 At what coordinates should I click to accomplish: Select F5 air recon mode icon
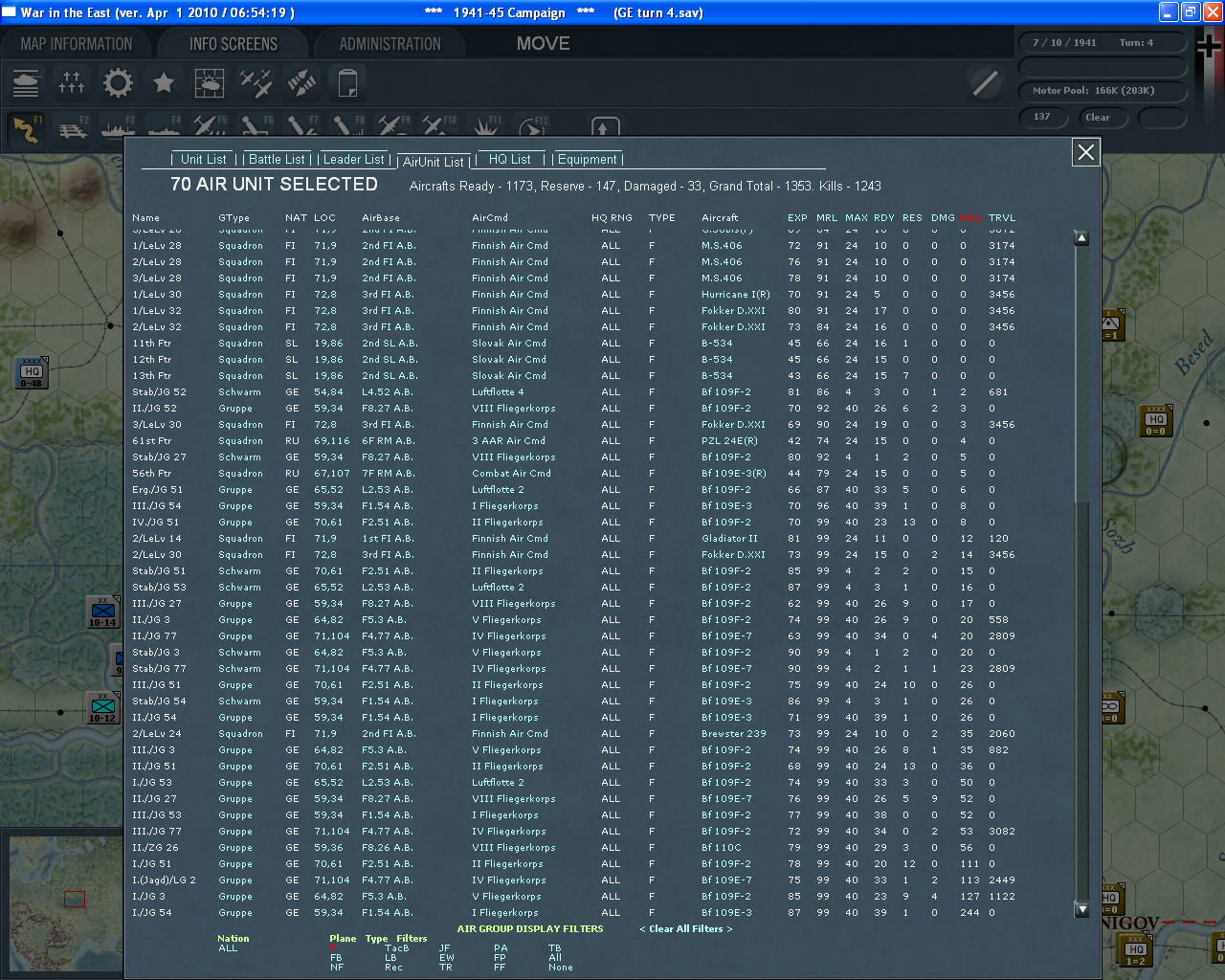210,126
